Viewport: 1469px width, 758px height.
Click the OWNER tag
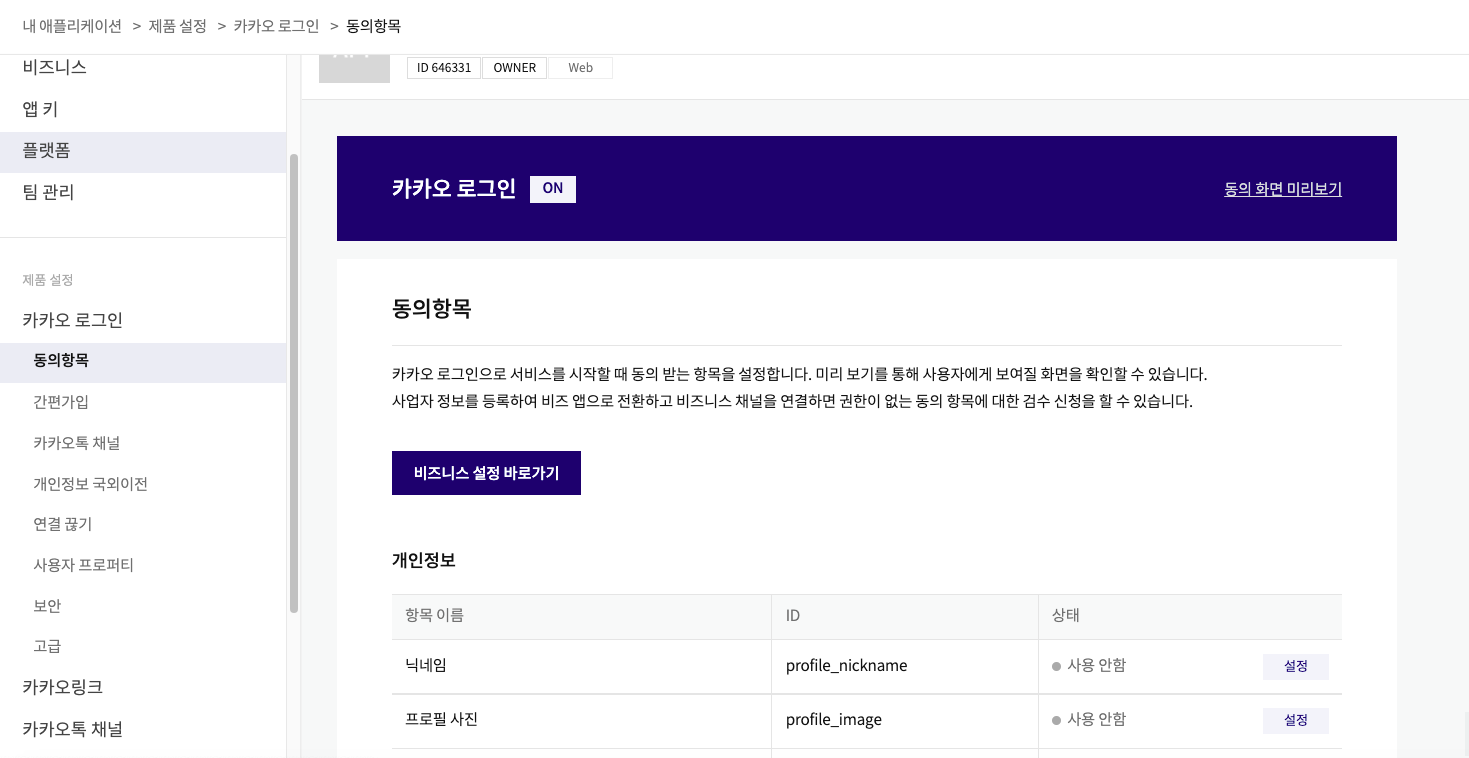coord(515,68)
